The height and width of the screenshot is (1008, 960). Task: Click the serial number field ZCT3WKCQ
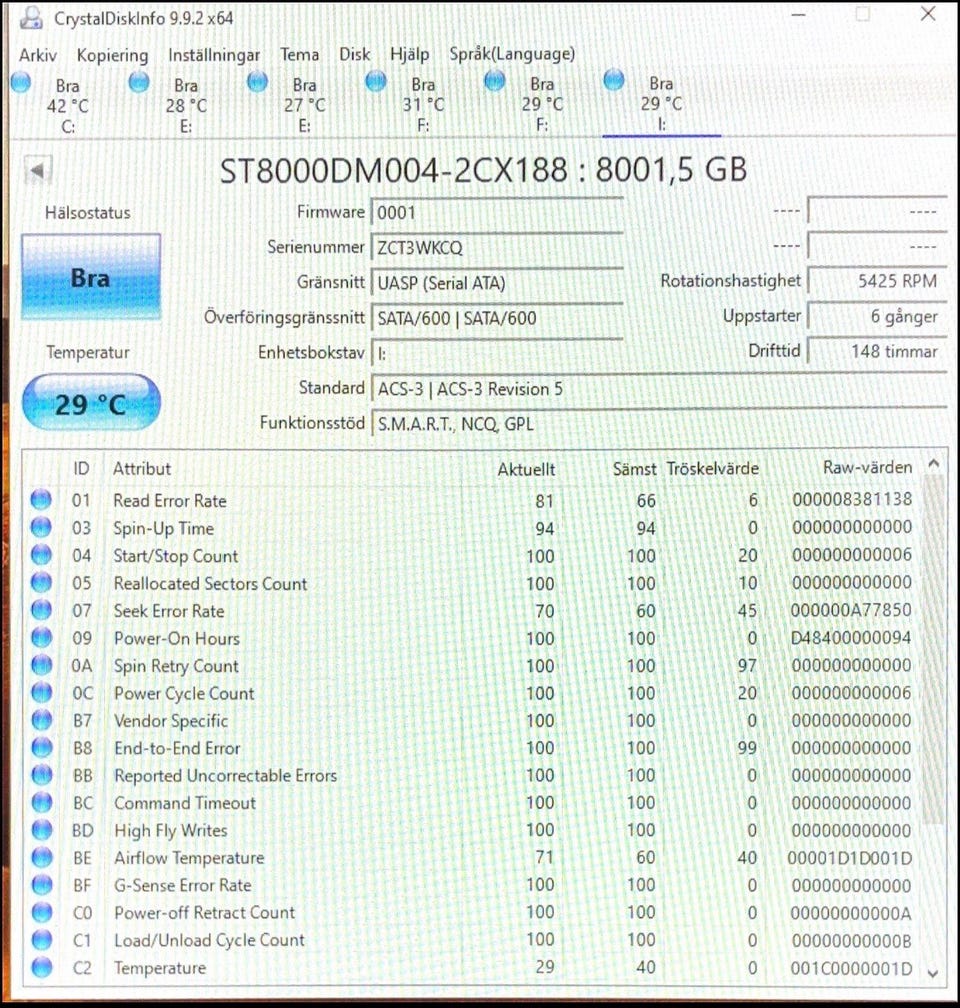pos(496,248)
